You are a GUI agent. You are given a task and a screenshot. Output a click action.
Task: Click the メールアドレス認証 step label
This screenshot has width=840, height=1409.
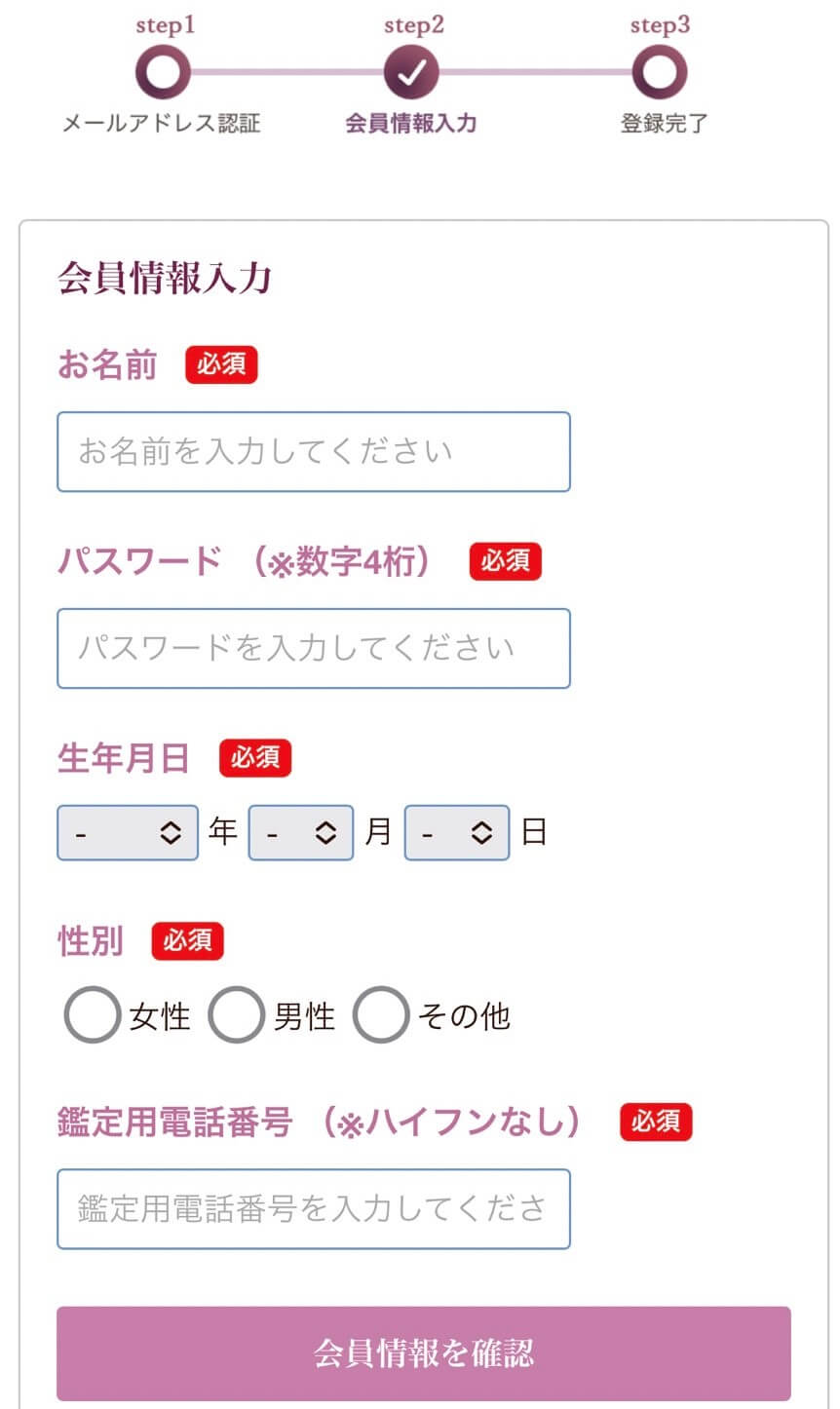(x=162, y=124)
